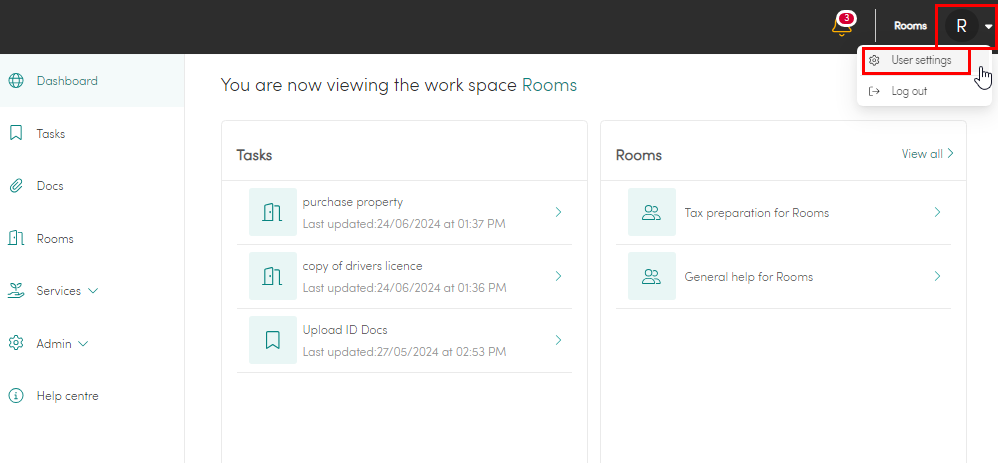Click the Docs paperclip icon
The image size is (998, 463).
pos(16,186)
